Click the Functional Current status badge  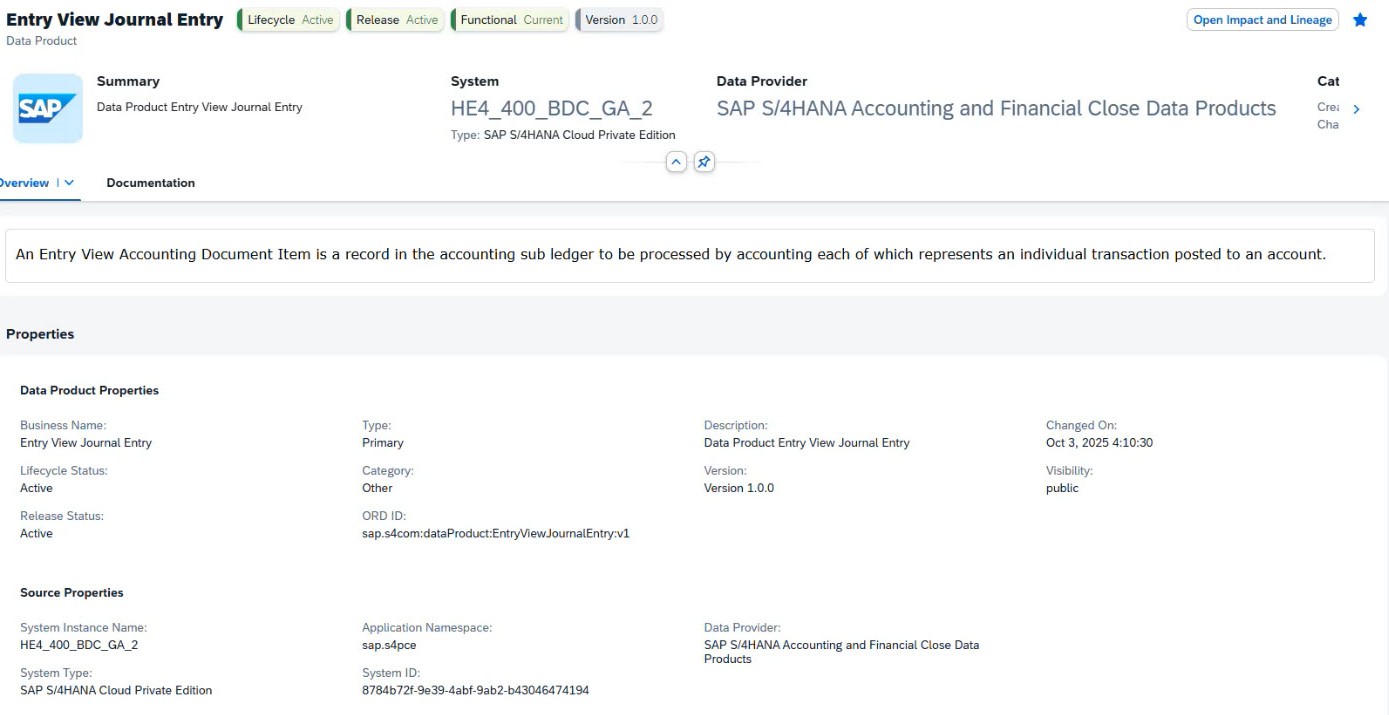[511, 20]
